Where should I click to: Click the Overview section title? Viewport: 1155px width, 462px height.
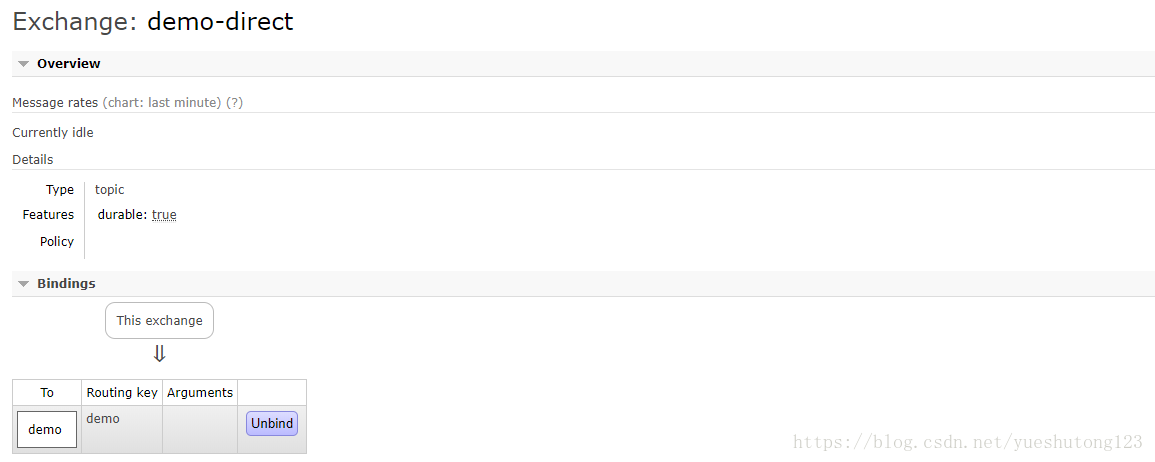click(x=68, y=64)
